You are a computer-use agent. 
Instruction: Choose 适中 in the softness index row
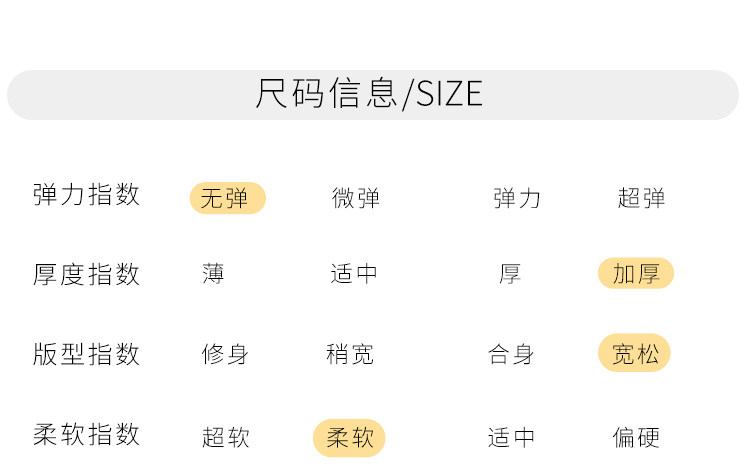(x=511, y=437)
